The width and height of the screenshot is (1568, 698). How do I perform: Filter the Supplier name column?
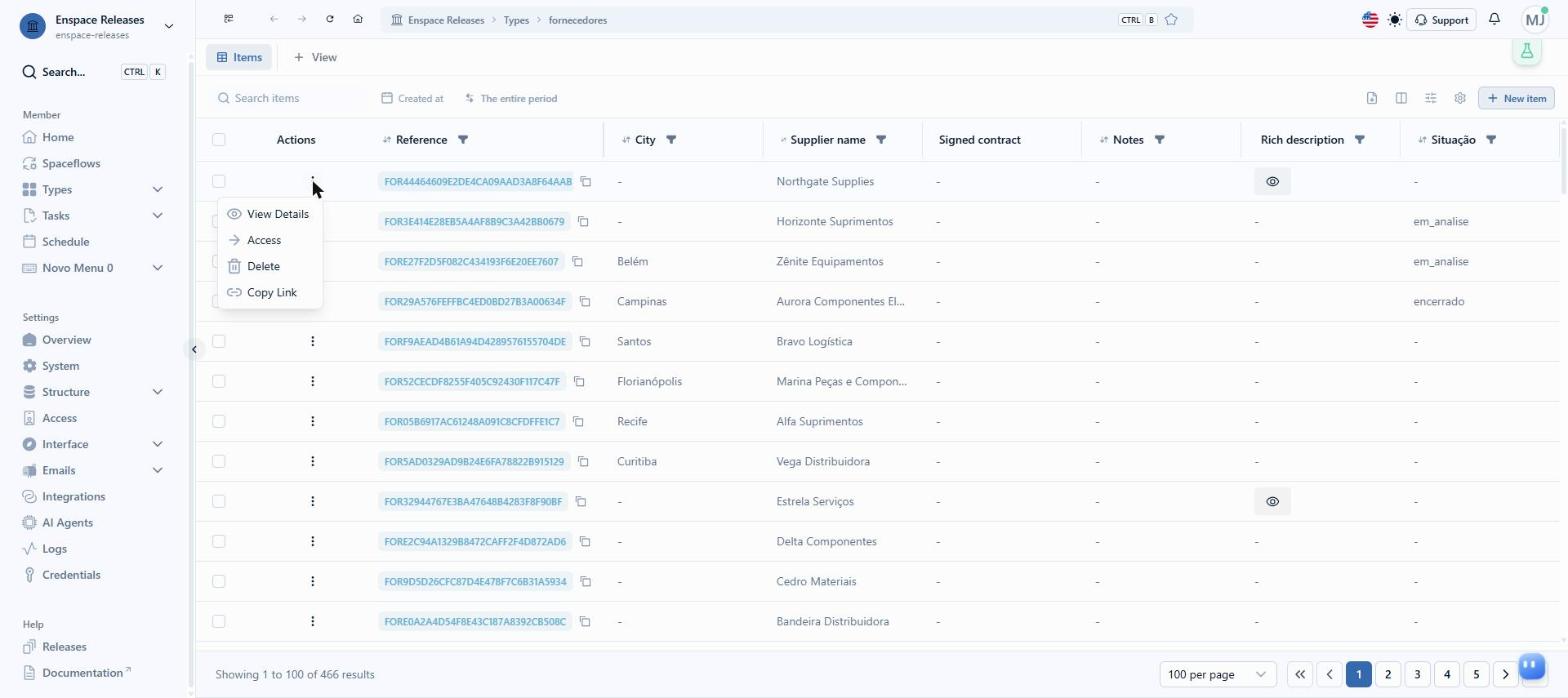[x=881, y=140]
